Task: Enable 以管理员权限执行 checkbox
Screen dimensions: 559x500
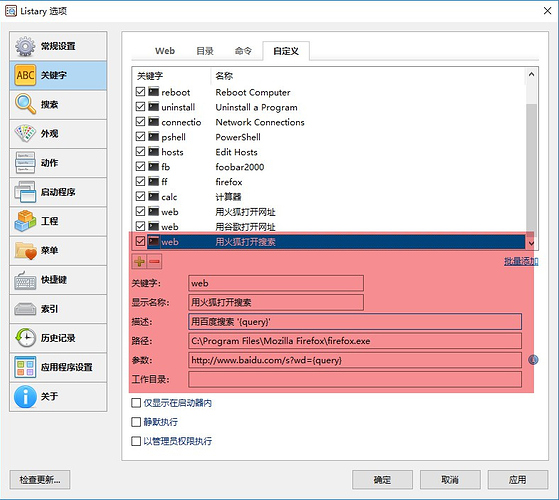Action: [x=136, y=441]
